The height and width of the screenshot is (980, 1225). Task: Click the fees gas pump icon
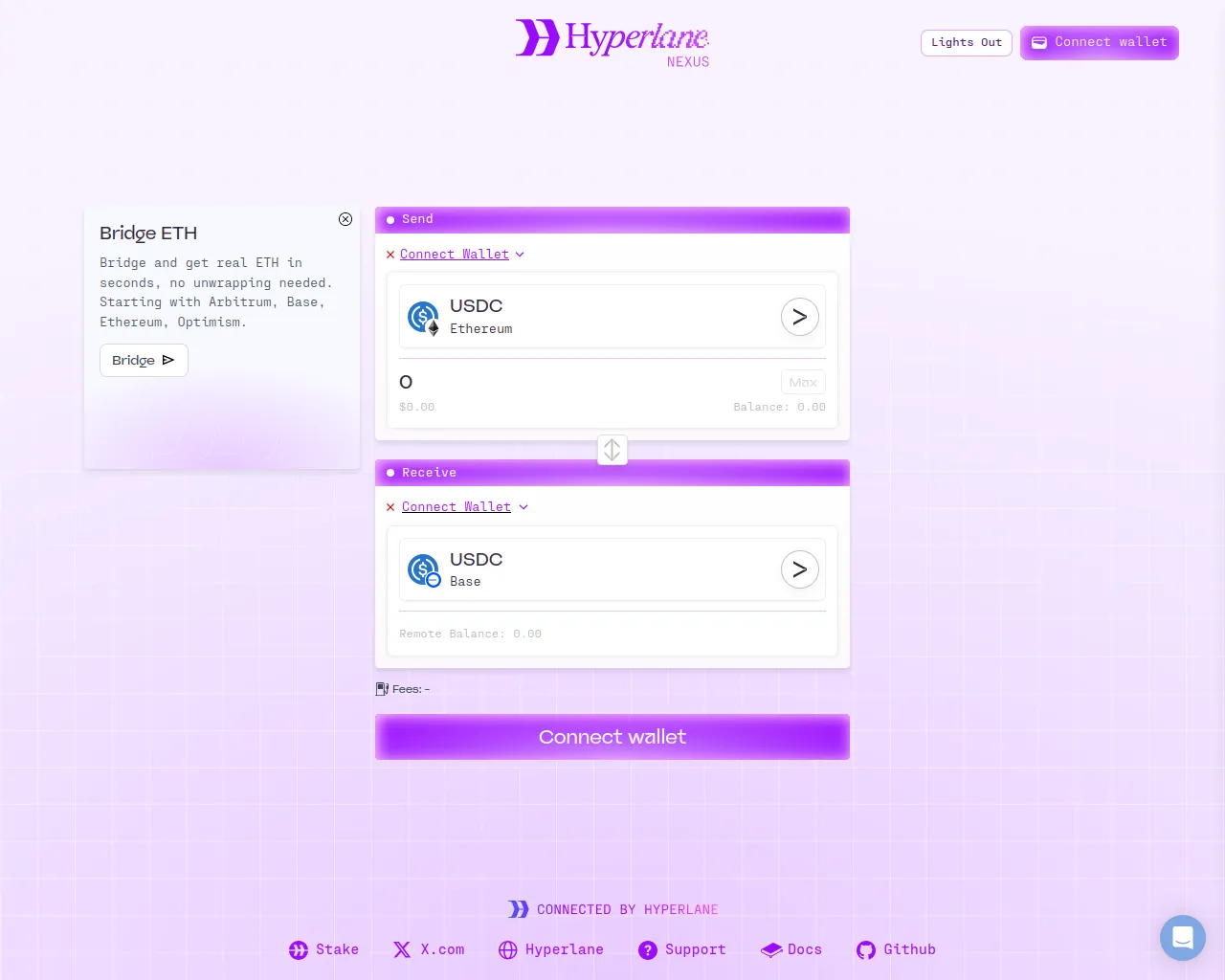pos(382,689)
